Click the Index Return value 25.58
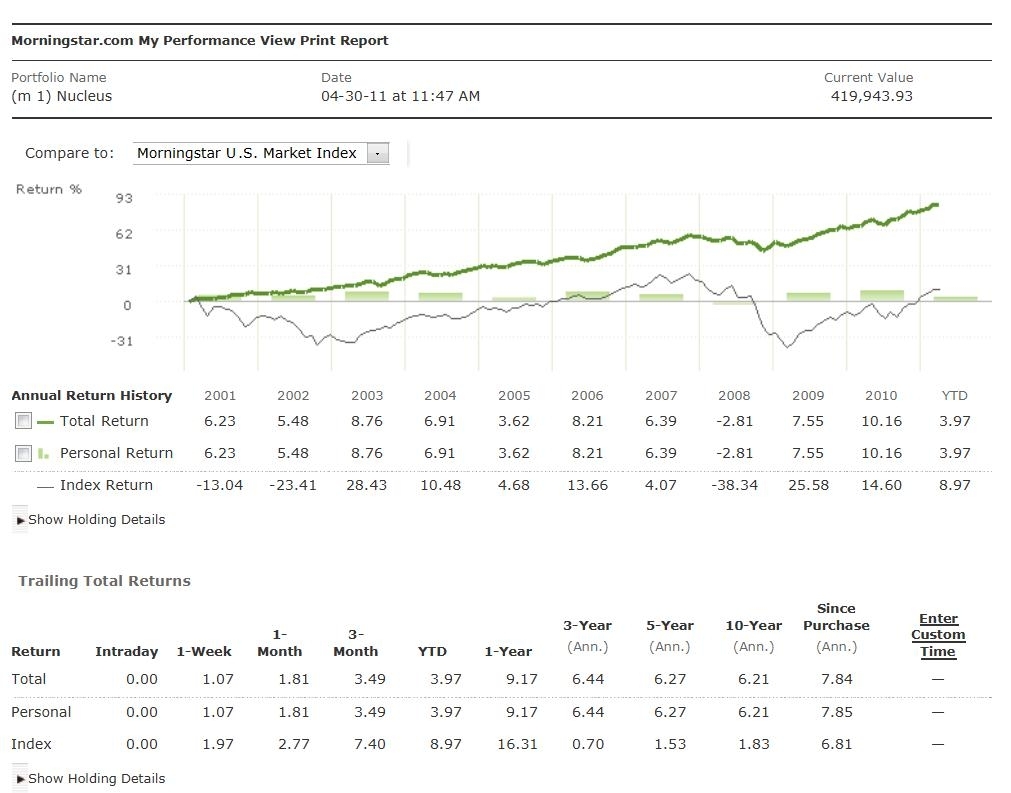 click(809, 485)
